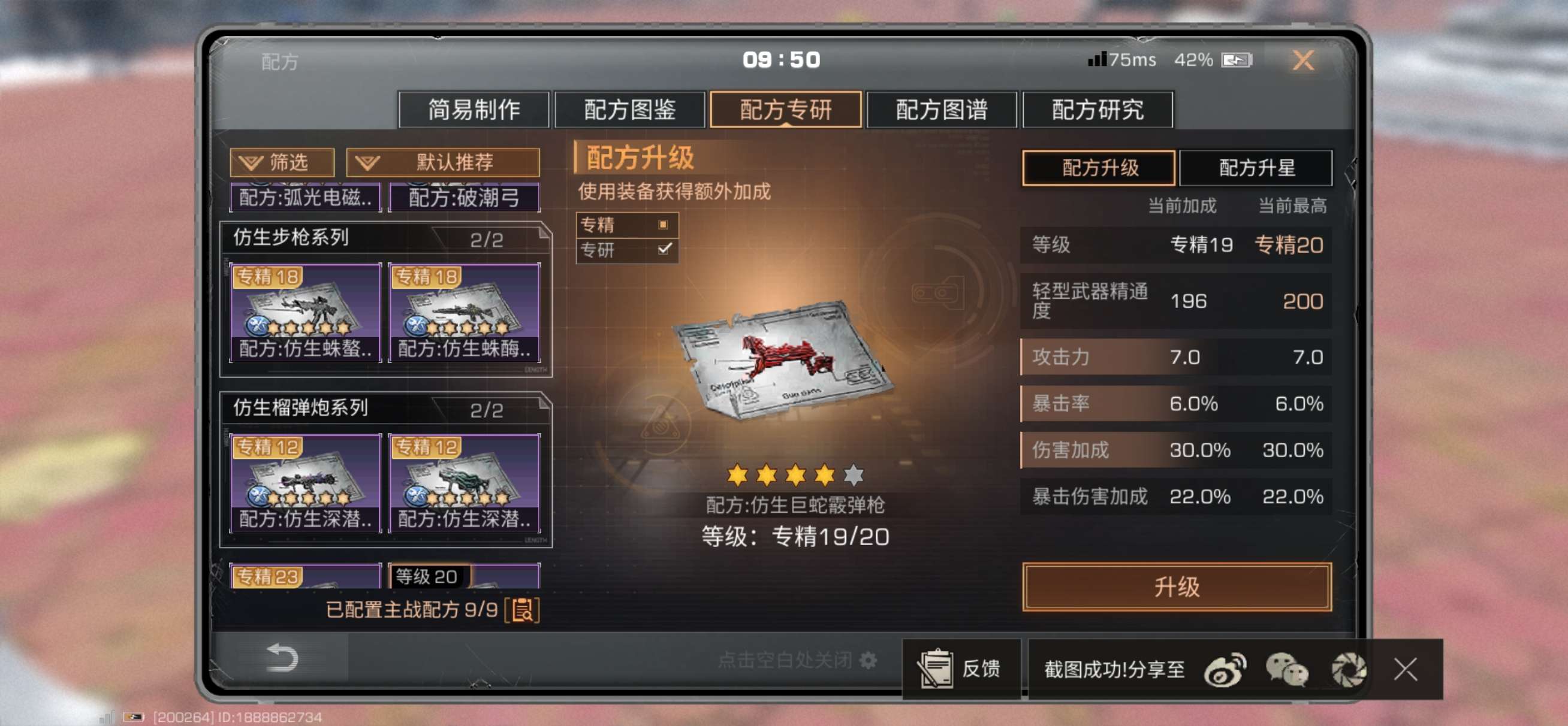Image resolution: width=1568 pixels, height=726 pixels.
Task: Open the 配方研究 tab
Action: click(x=1097, y=110)
